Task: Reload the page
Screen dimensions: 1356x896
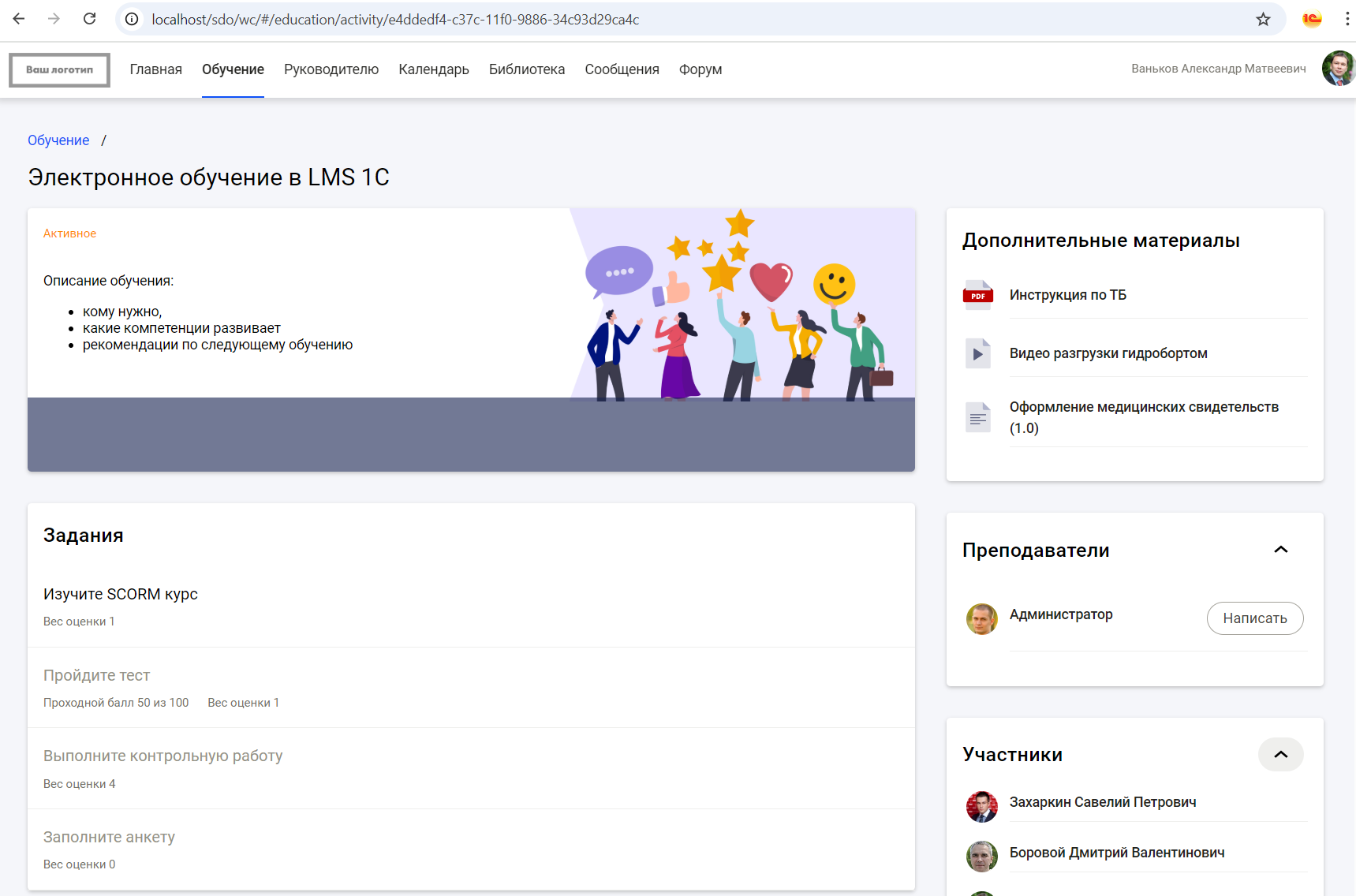Action: pyautogui.click(x=89, y=19)
